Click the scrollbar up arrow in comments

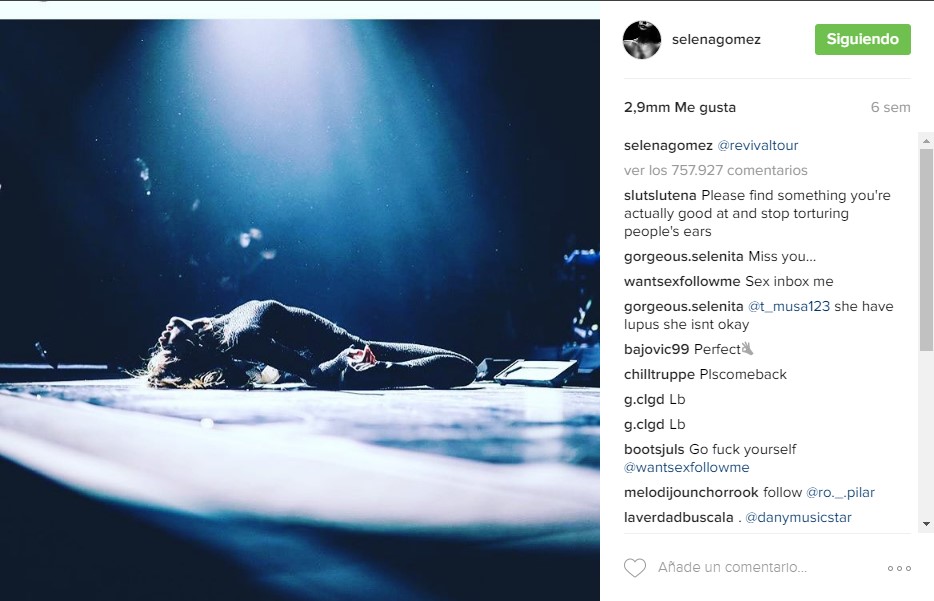tap(926, 141)
